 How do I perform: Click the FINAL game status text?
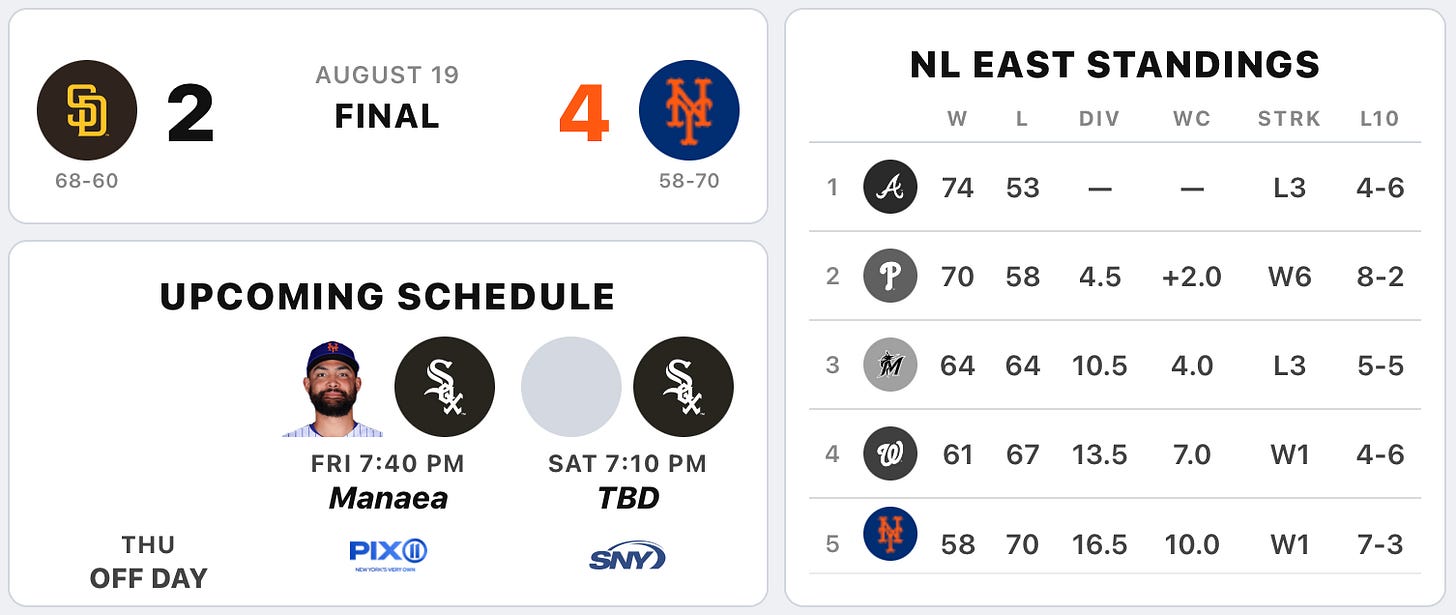point(387,117)
